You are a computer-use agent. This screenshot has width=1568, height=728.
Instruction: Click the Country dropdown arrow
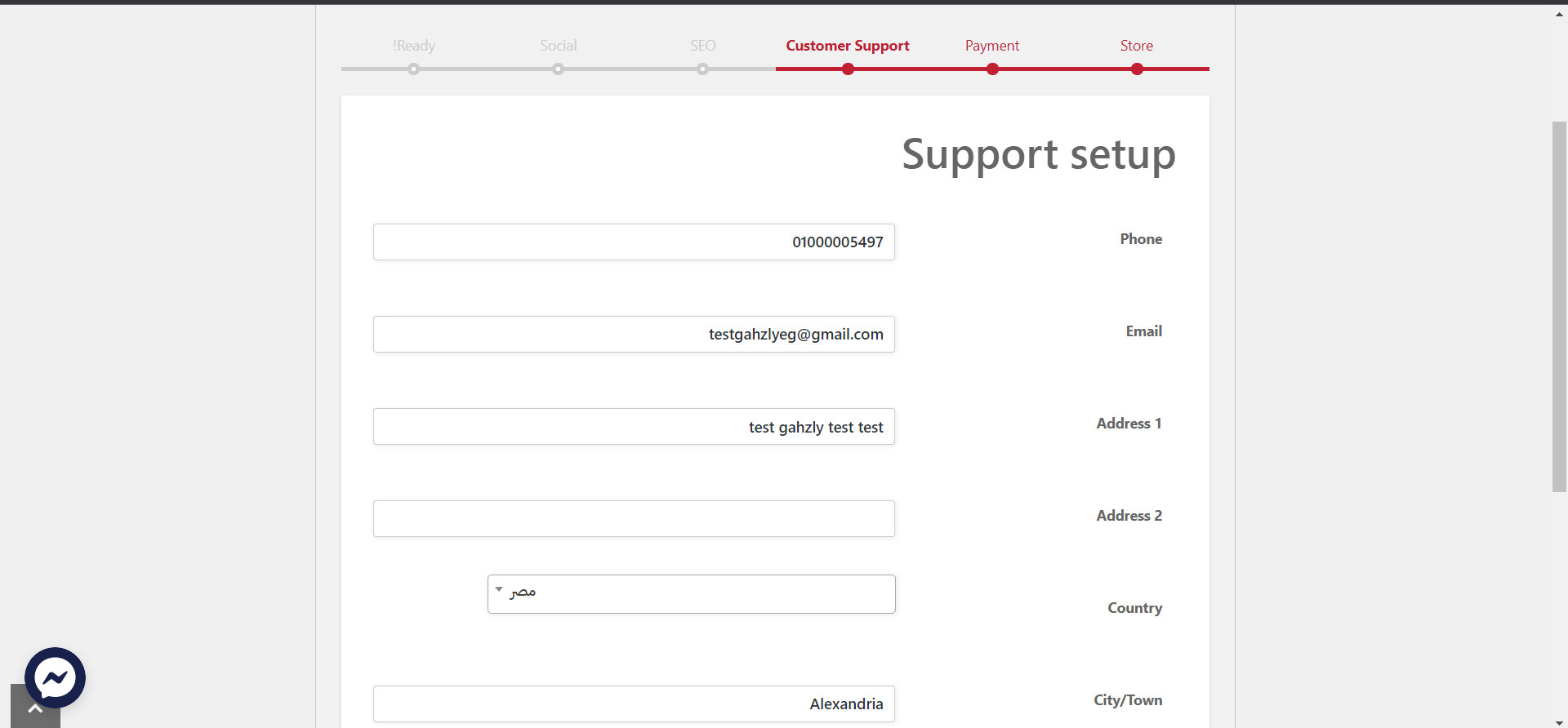point(499,589)
